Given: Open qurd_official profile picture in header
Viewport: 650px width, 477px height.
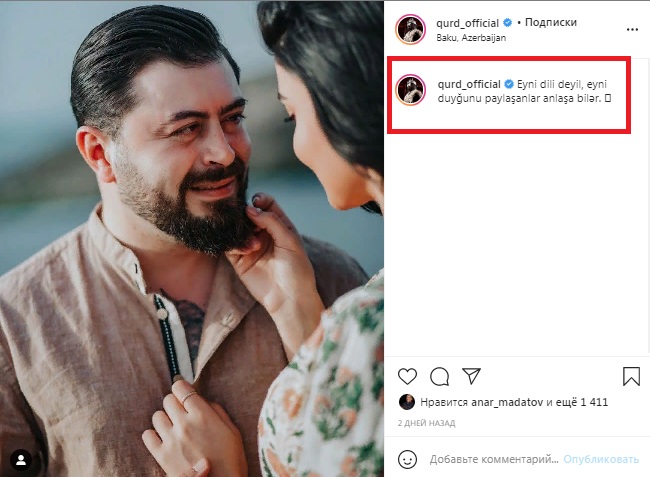Looking at the screenshot, I should (410, 29).
